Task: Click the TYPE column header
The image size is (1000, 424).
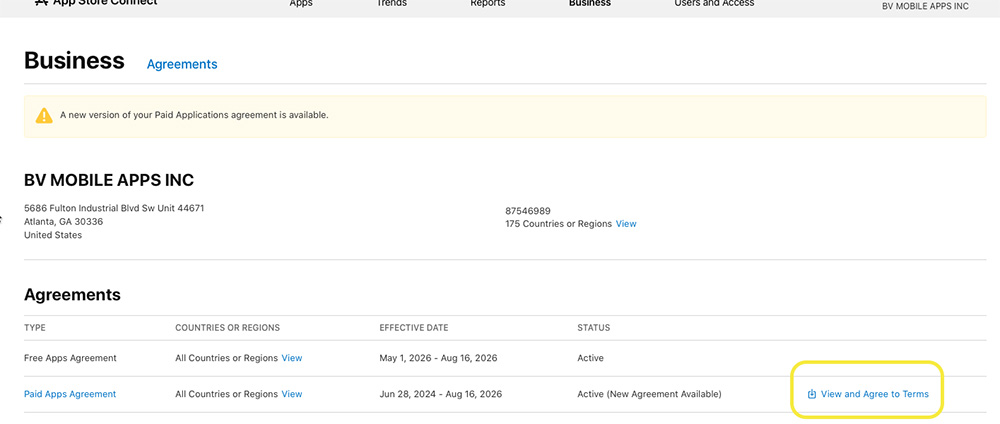Action: (35, 328)
